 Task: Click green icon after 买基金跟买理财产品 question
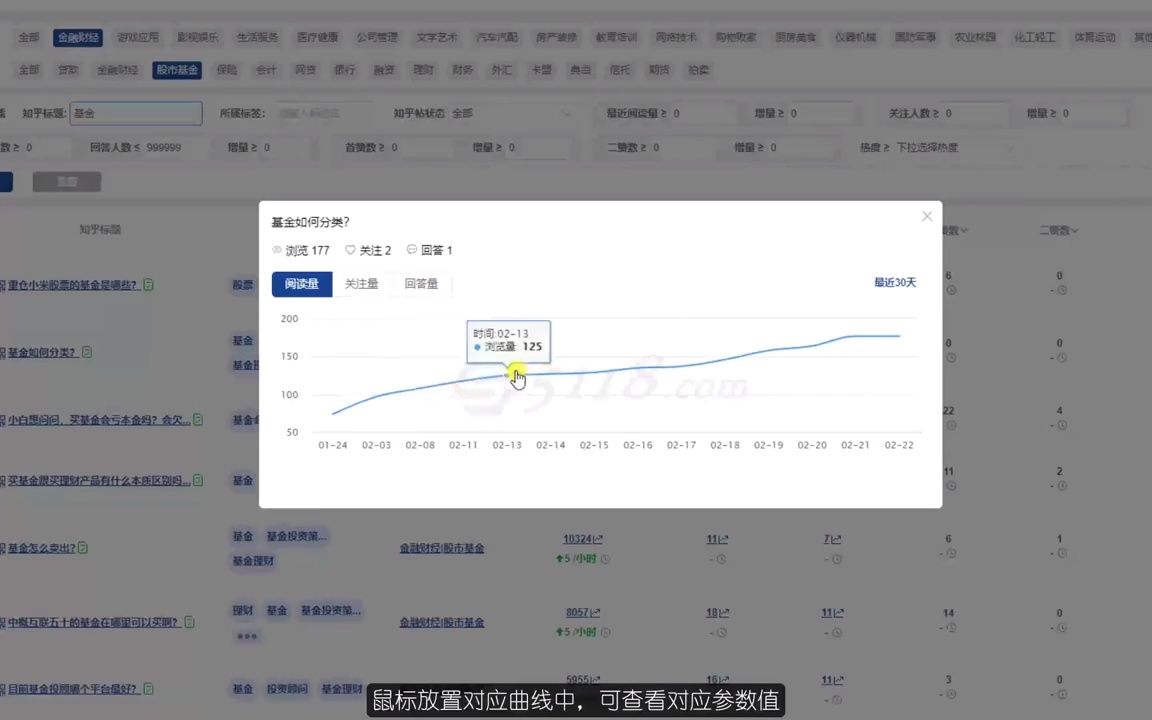click(x=198, y=480)
